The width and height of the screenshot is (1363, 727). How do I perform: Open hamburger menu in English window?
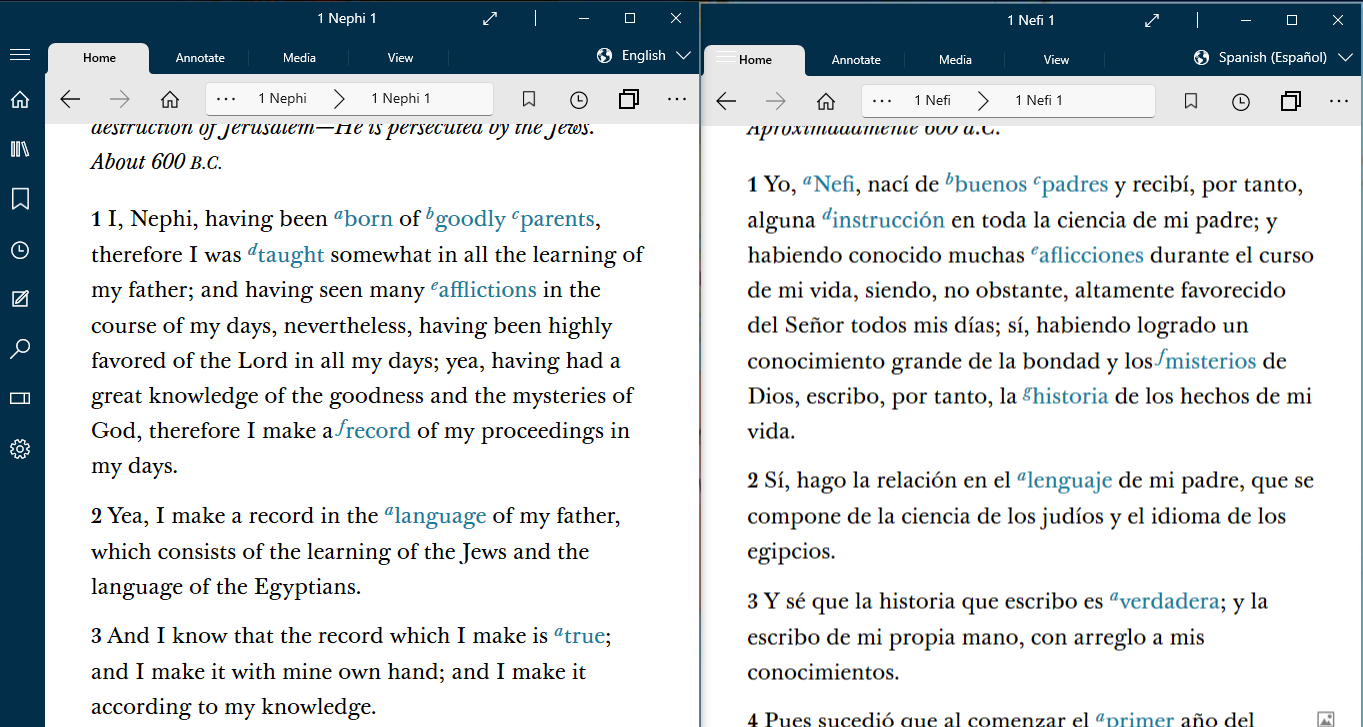click(19, 54)
